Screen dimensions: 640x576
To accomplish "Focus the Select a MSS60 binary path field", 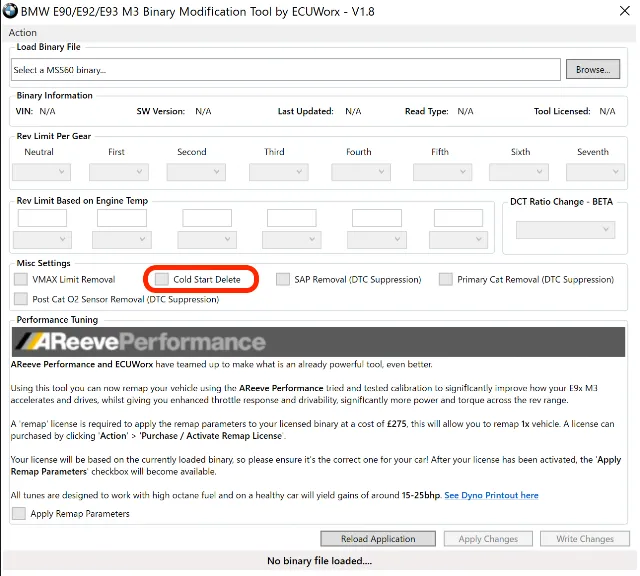I will click(x=286, y=70).
